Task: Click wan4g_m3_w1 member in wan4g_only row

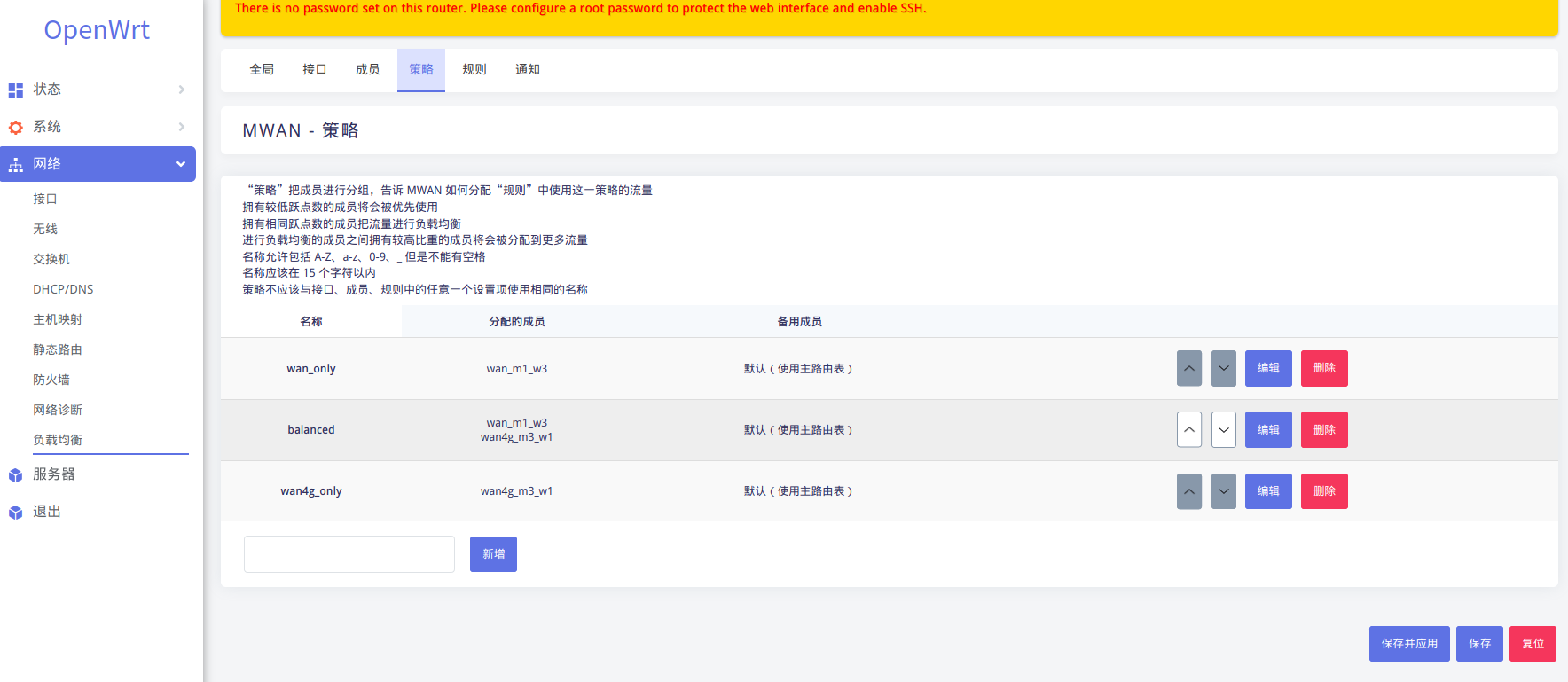Action: tap(517, 491)
